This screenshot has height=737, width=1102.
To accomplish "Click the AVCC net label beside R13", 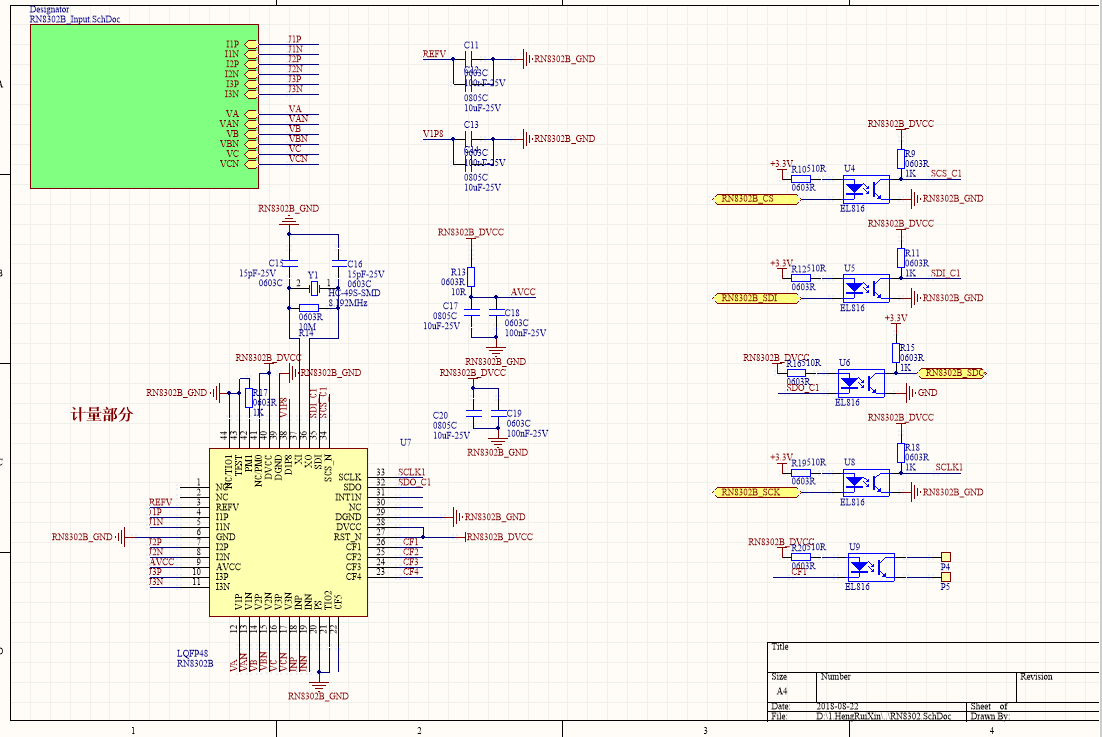I will point(523,292).
